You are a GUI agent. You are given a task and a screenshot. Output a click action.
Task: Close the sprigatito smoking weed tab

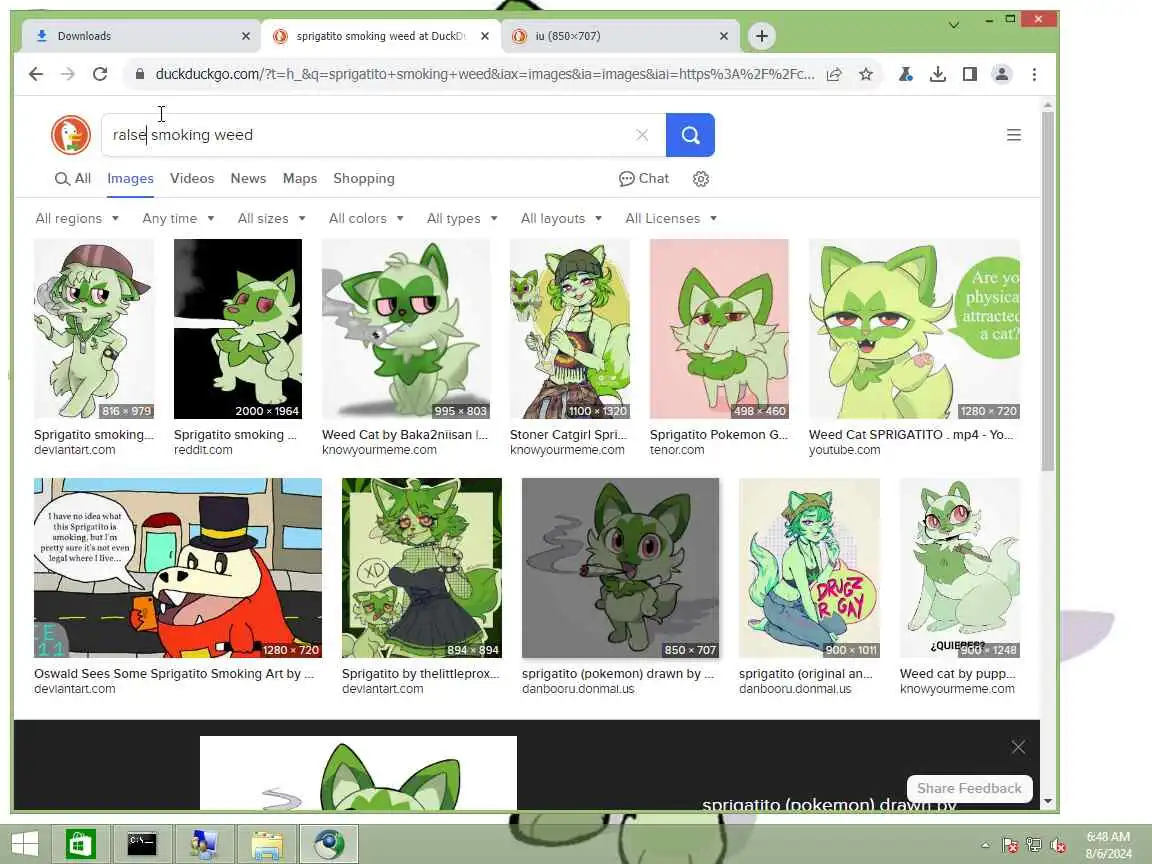(x=485, y=36)
